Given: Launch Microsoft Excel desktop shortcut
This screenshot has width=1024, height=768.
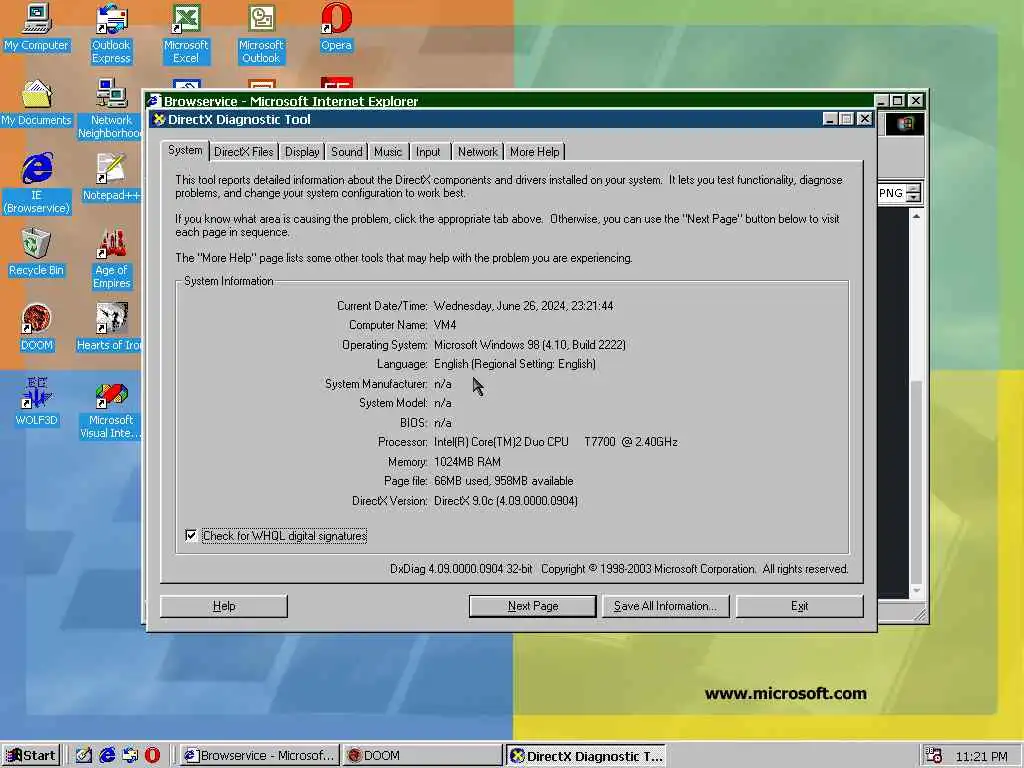Looking at the screenshot, I should [186, 33].
